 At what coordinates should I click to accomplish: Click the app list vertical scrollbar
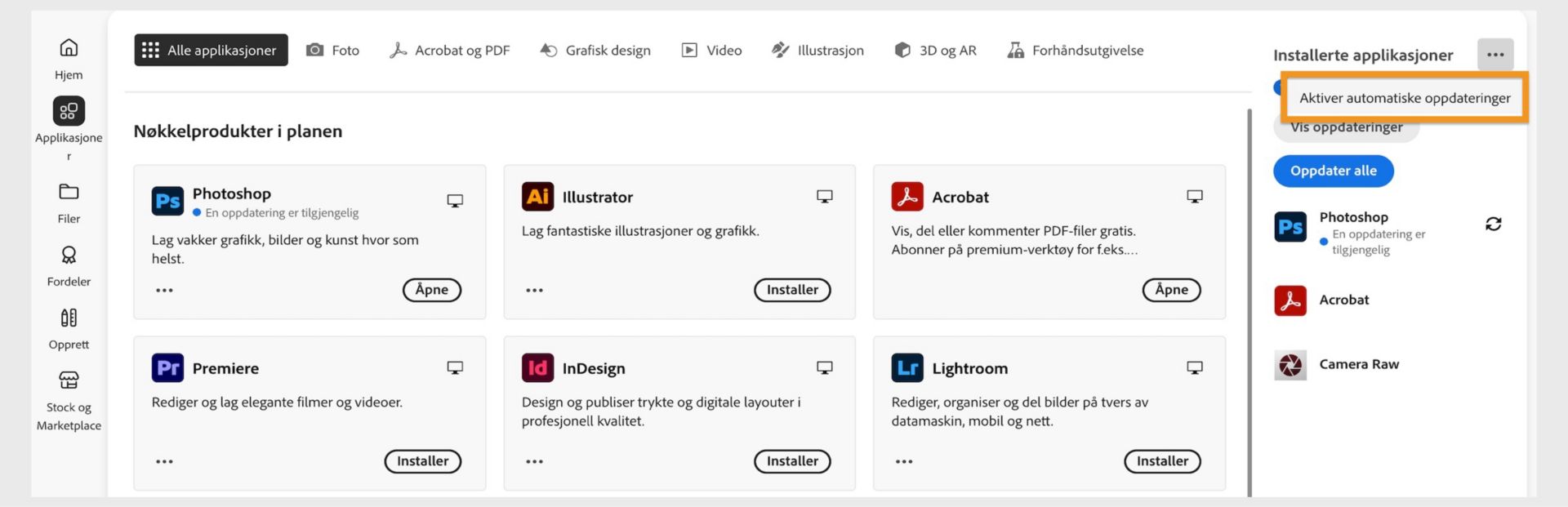point(1249,302)
